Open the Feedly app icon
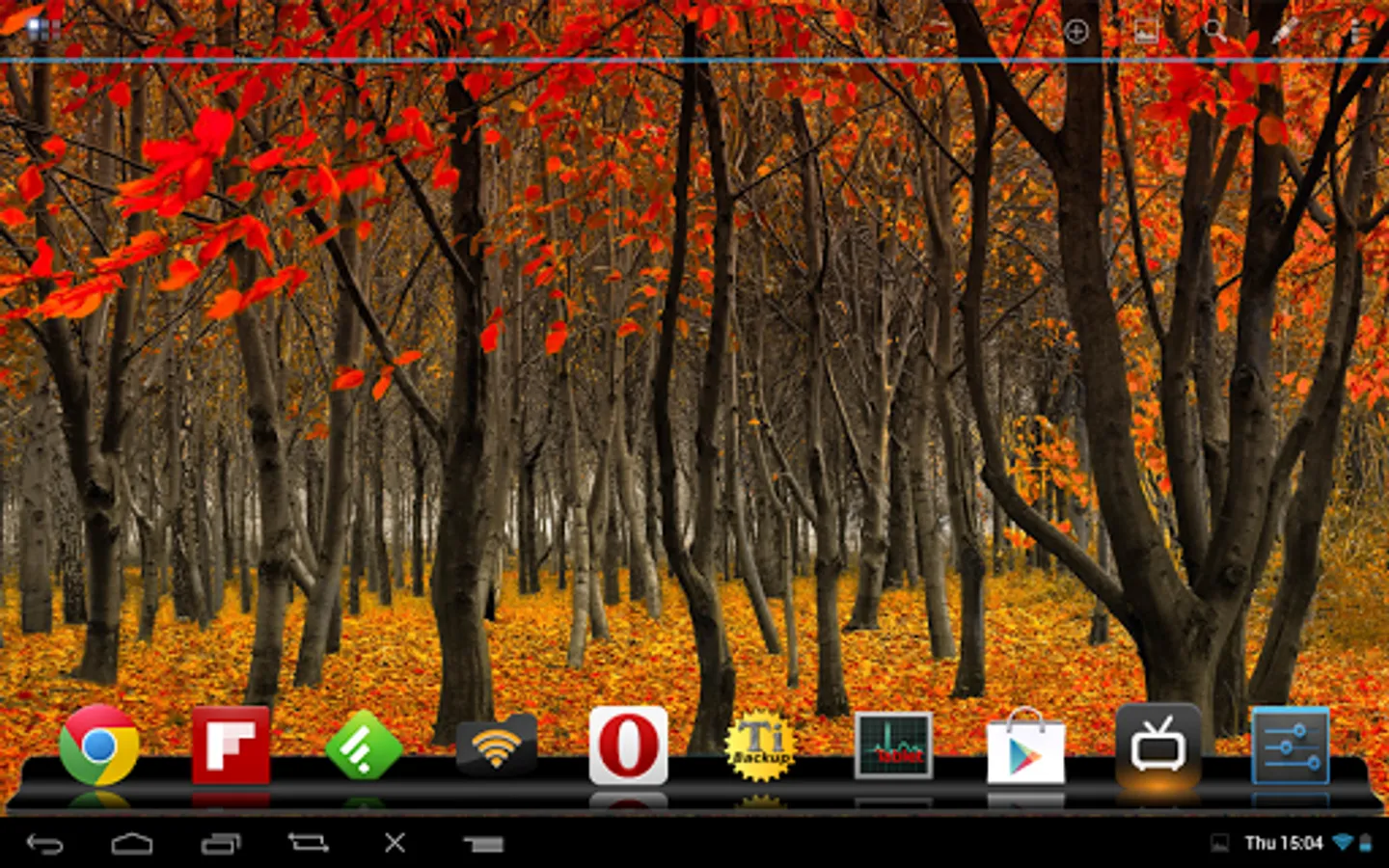 click(364, 745)
